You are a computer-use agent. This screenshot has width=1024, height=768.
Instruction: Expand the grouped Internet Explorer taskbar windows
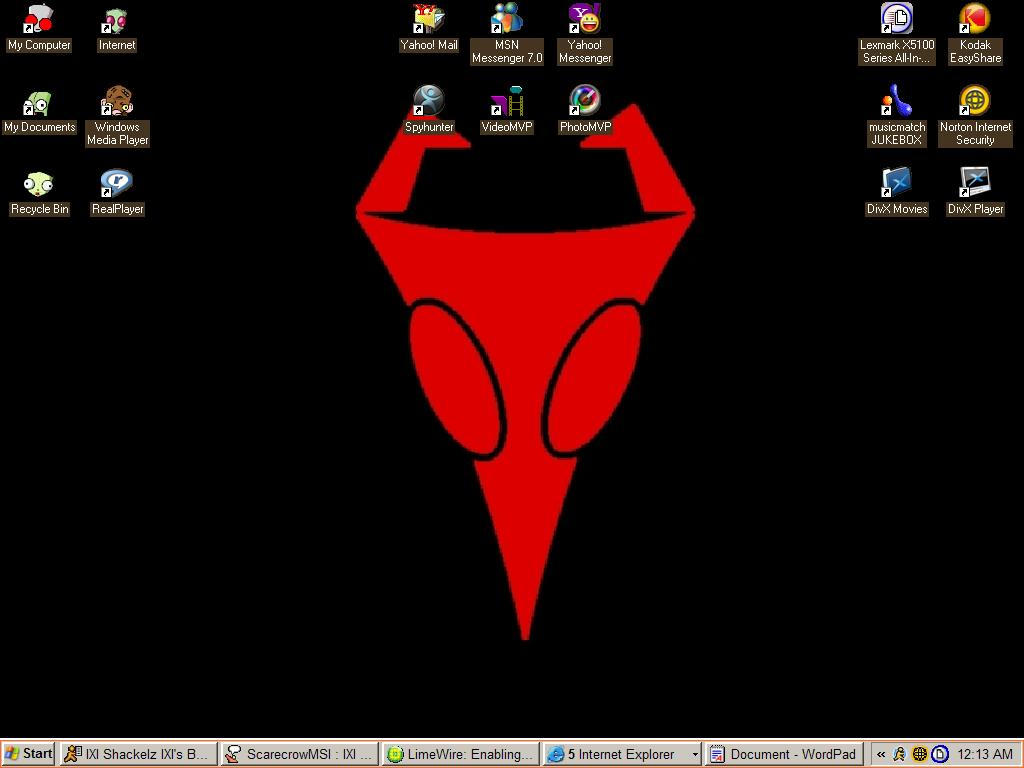620,753
